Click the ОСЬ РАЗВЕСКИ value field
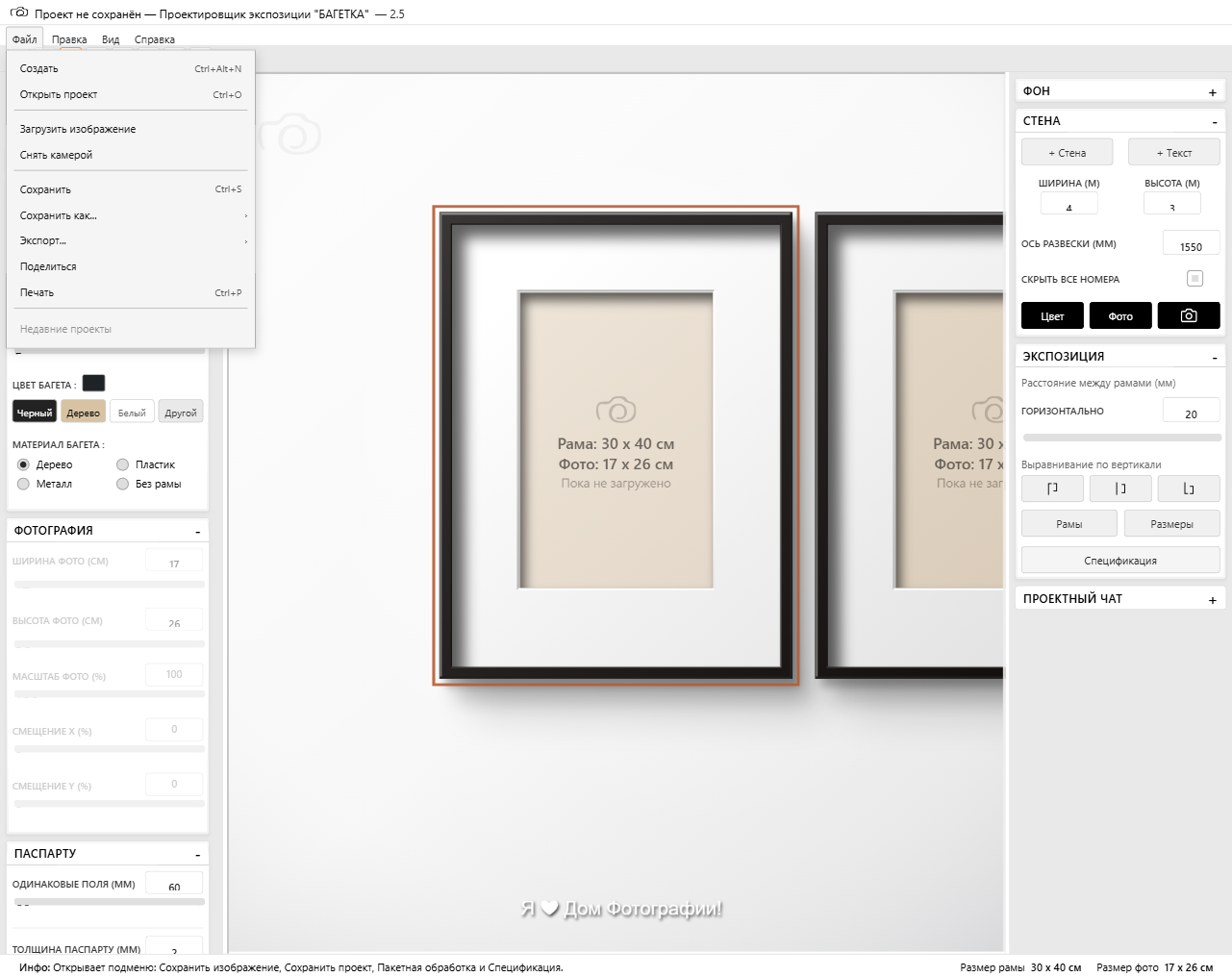This screenshot has height=977, width=1232. 1191,243
